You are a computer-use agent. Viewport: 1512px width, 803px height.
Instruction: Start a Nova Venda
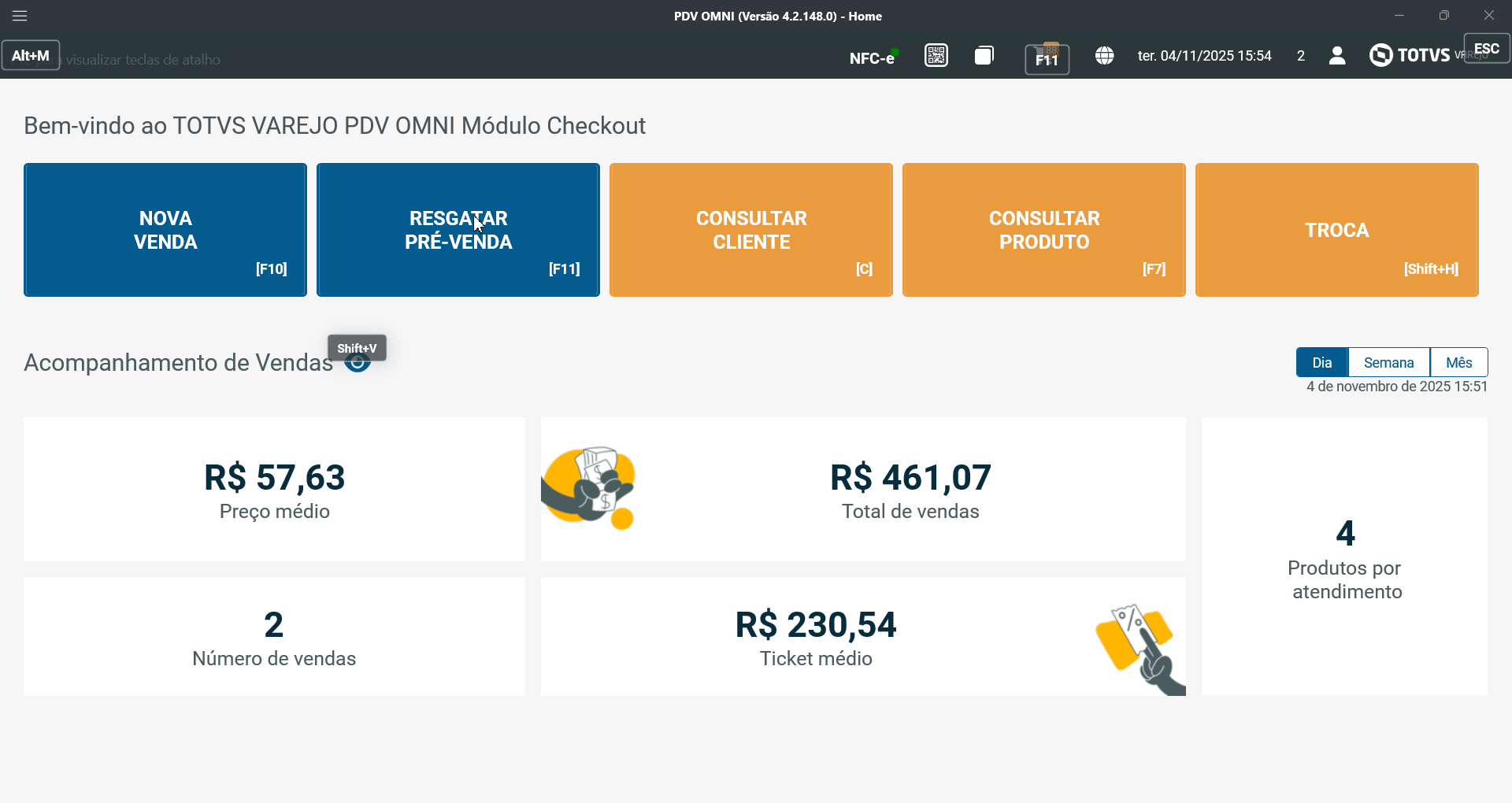point(165,230)
